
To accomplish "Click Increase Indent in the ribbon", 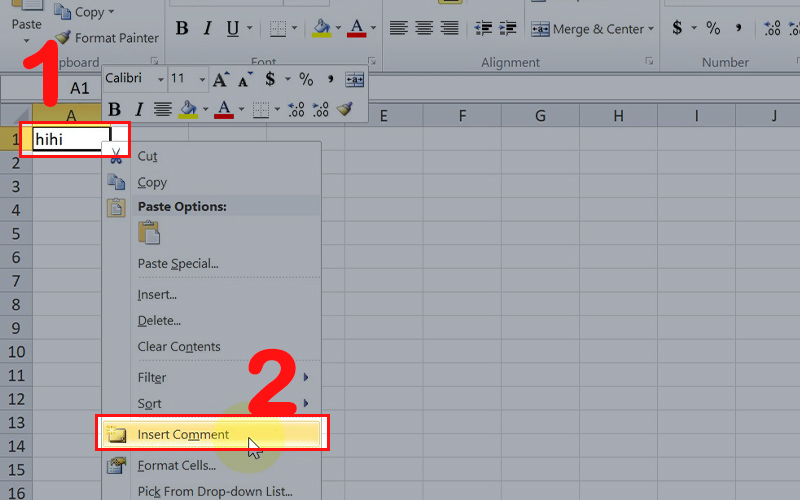I will [508, 28].
